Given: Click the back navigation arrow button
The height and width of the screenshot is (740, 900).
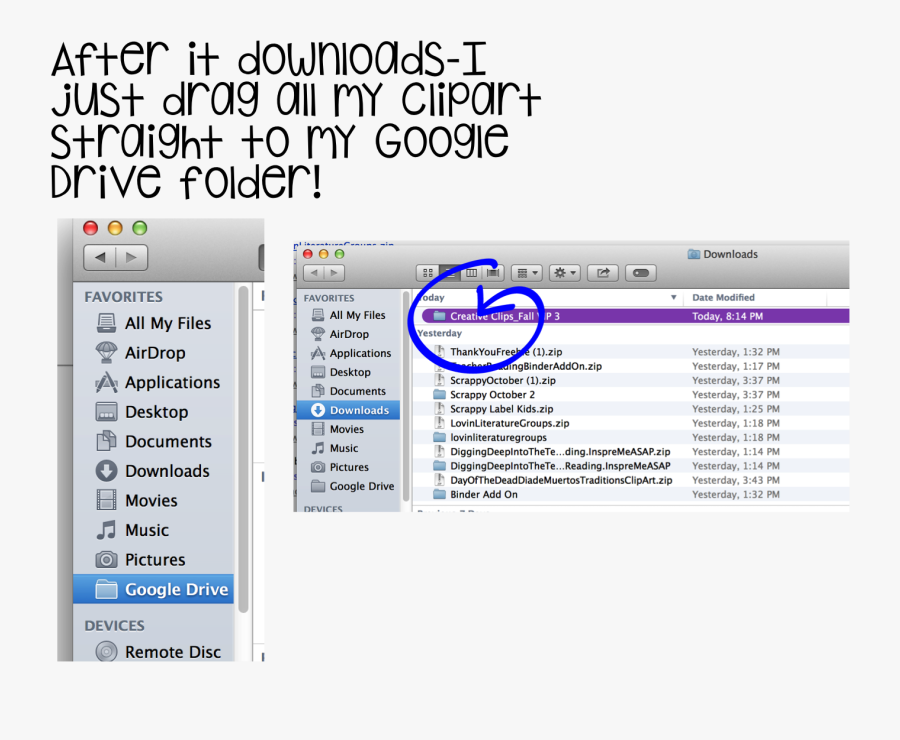Looking at the screenshot, I should point(313,271).
